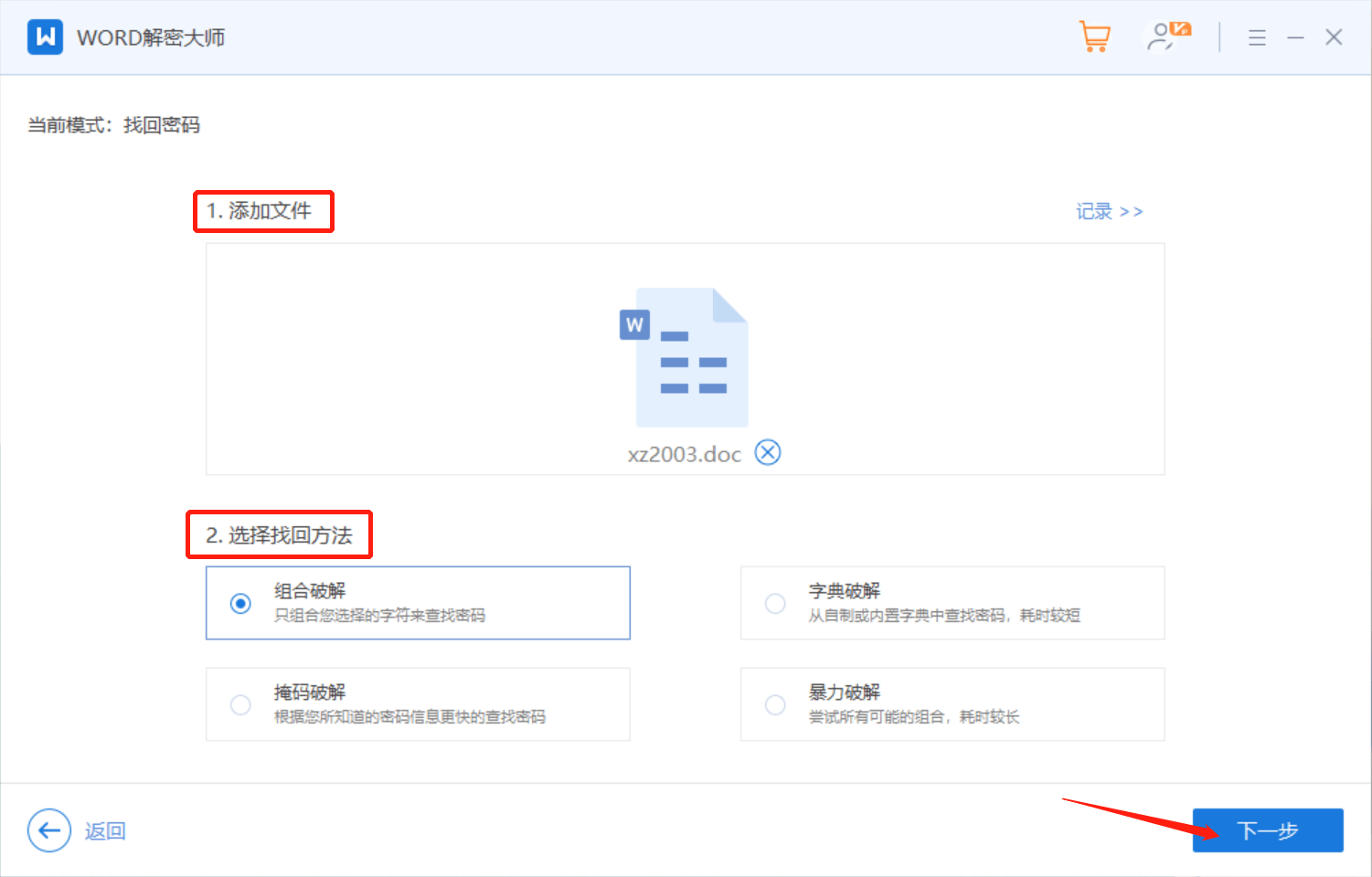
Task: Click the selected 组合破解 radio button
Action: point(240,603)
